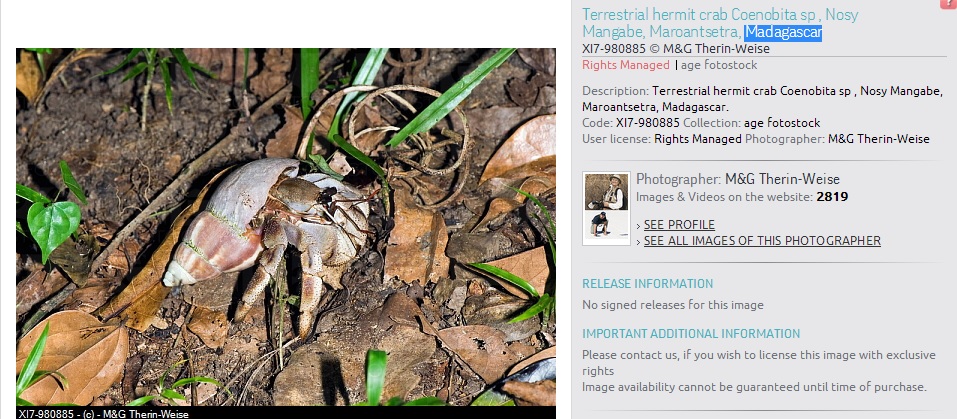Open the M&G Therin-Weise photographer thumbnail
Viewport: 957px width, 419px height.
tap(606, 209)
